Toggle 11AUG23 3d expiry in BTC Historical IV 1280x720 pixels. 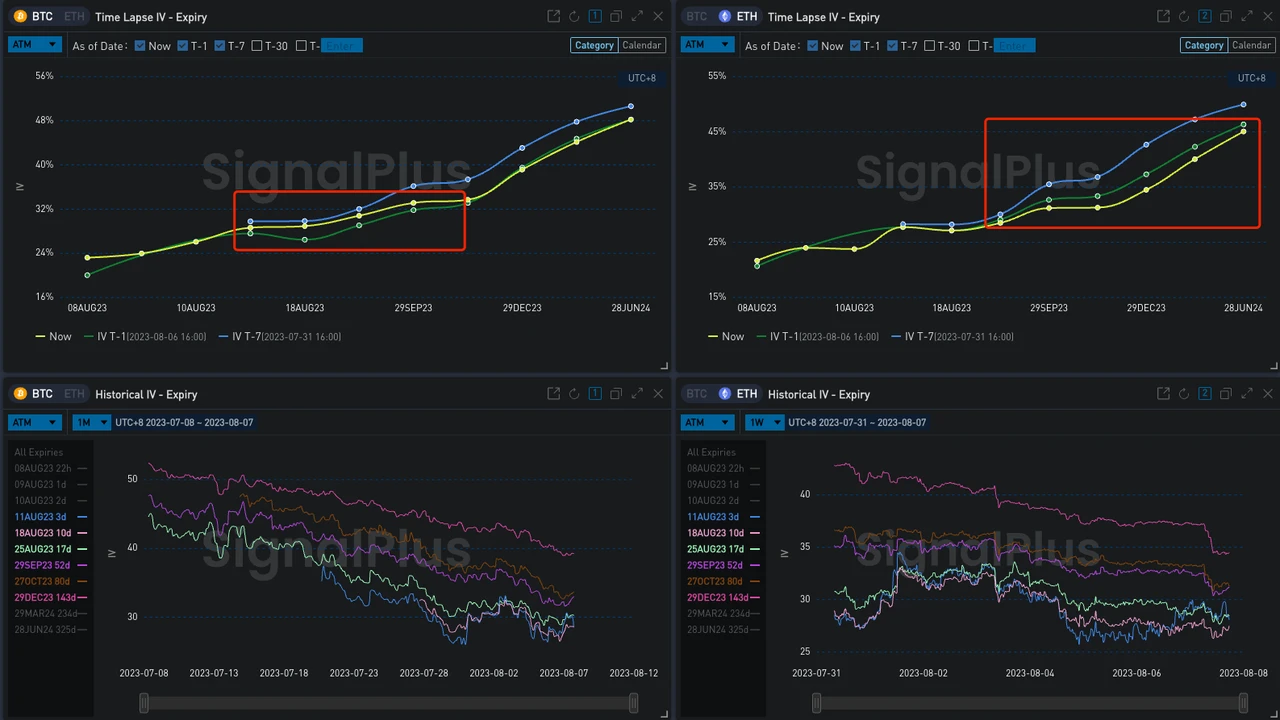(51, 517)
